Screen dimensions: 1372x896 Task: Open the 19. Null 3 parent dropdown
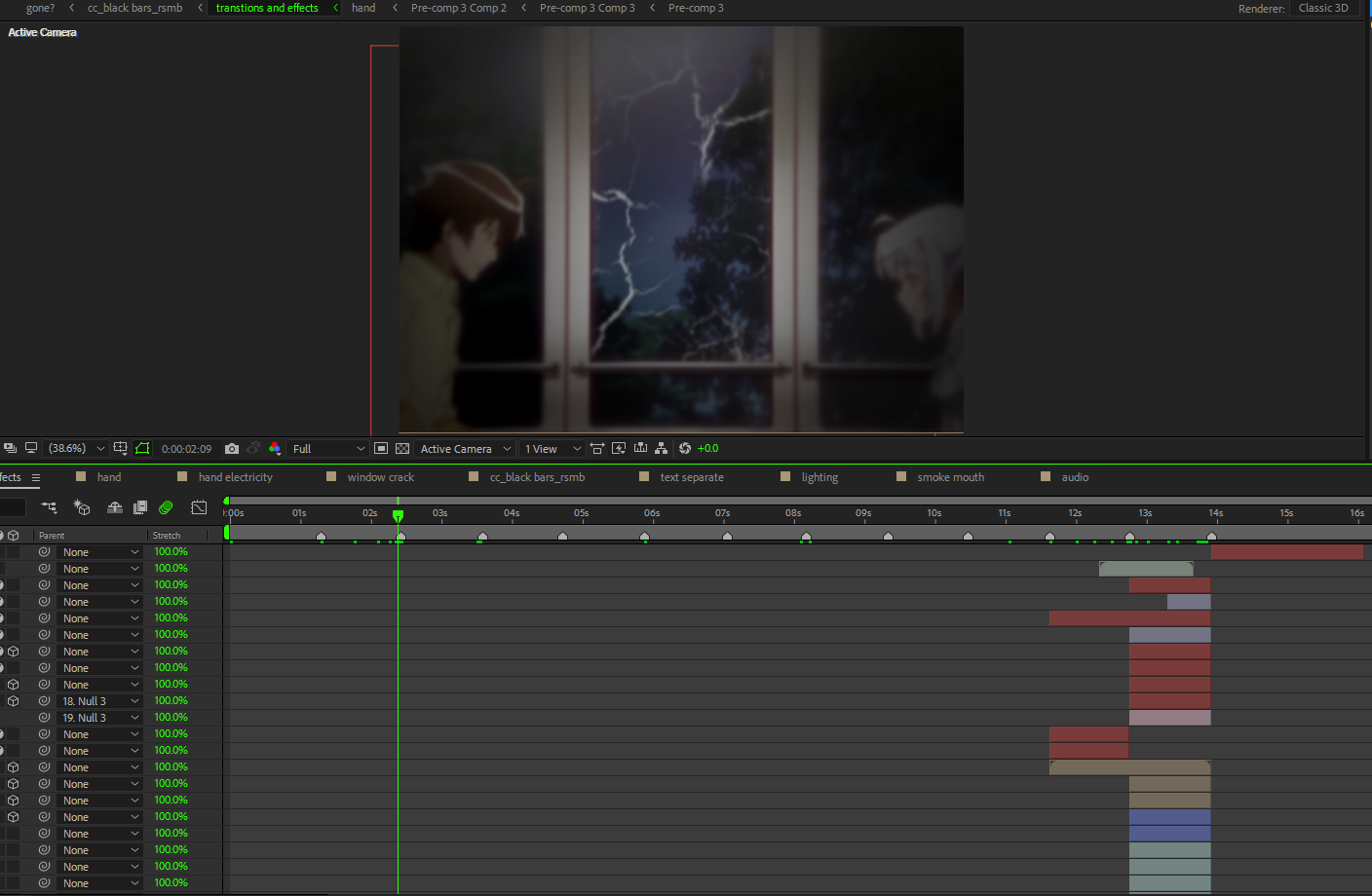click(99, 718)
